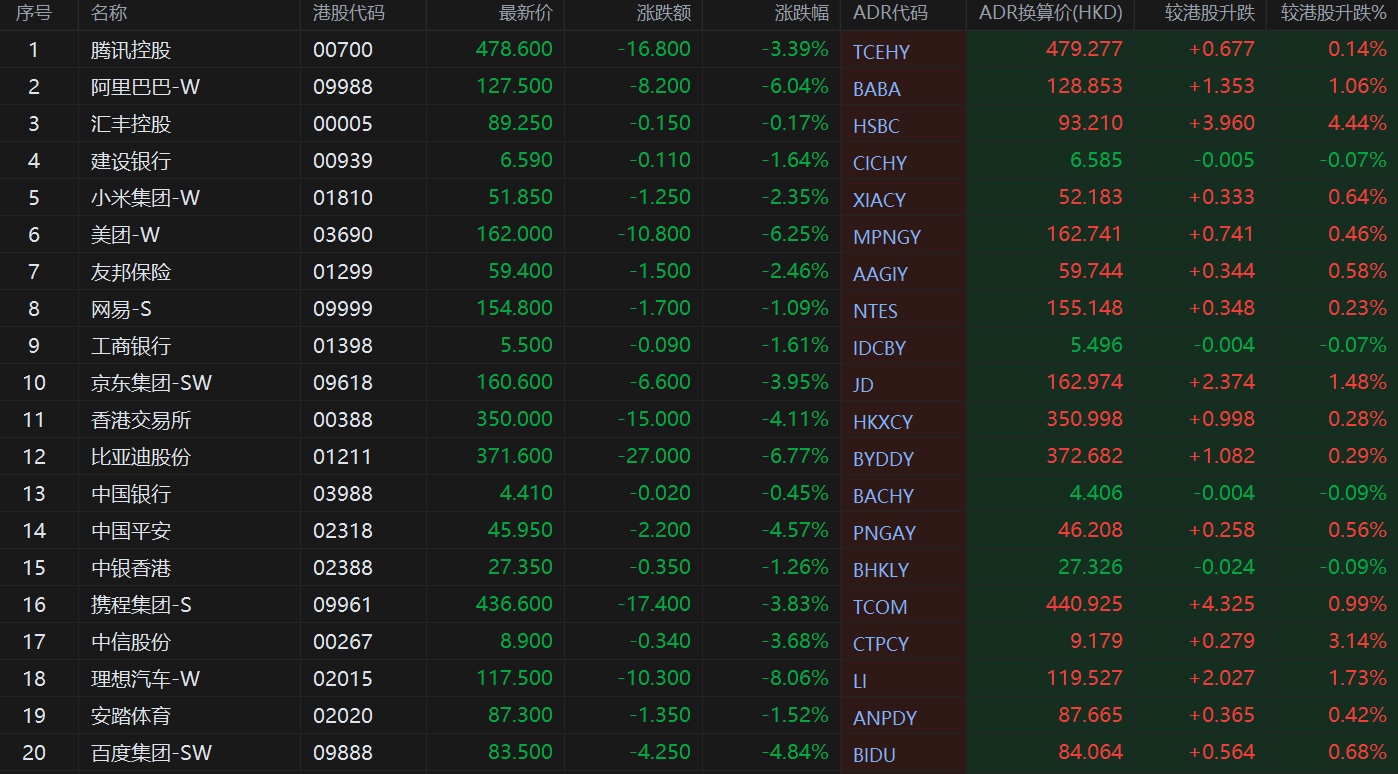Click the 名称 column header
The width and height of the screenshot is (1398, 774).
click(x=109, y=13)
